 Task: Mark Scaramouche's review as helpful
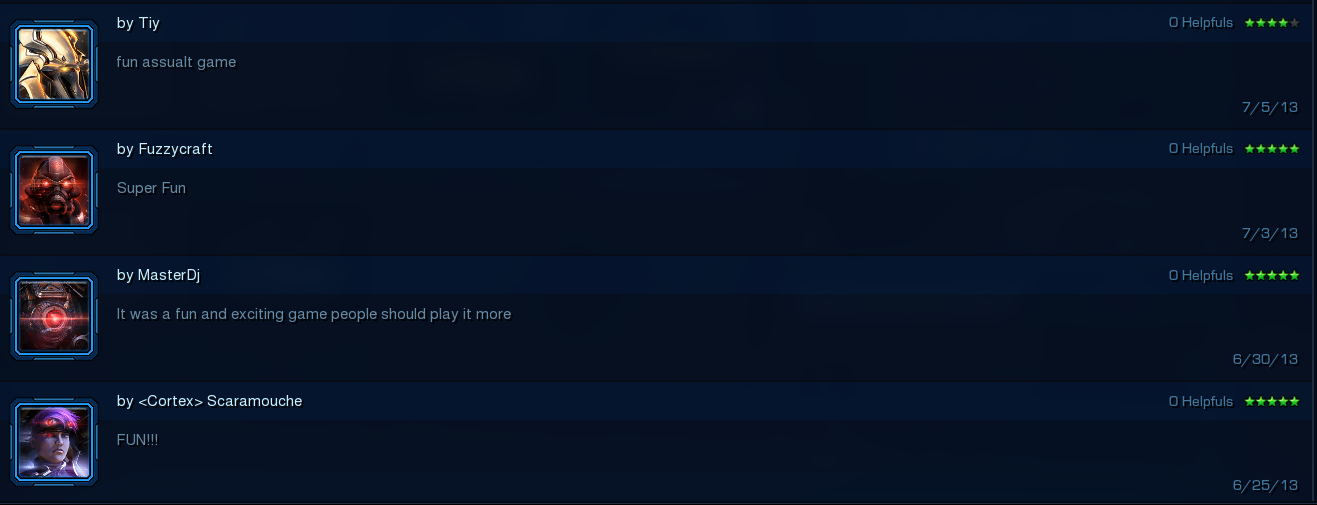[1201, 401]
